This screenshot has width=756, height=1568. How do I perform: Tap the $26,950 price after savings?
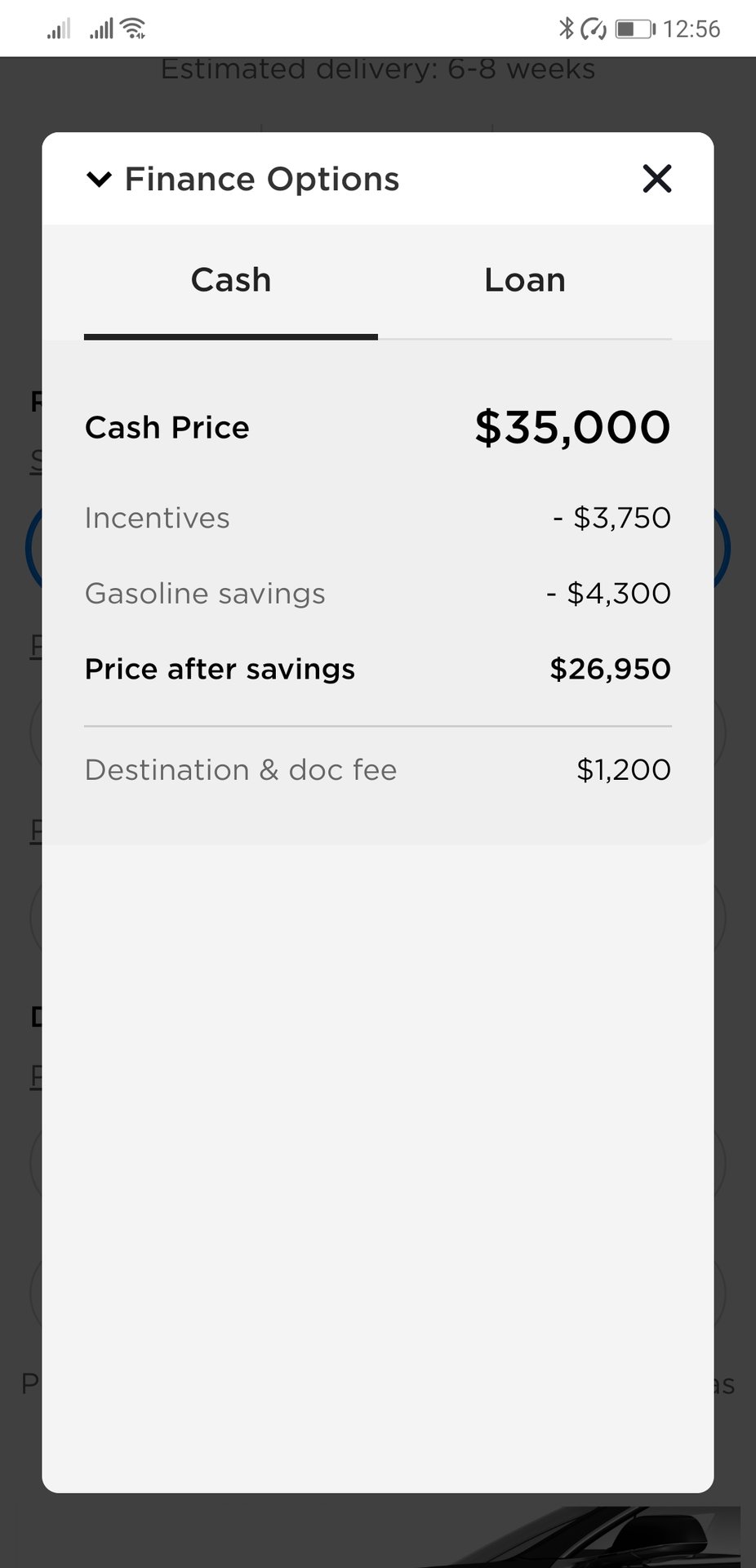610,669
